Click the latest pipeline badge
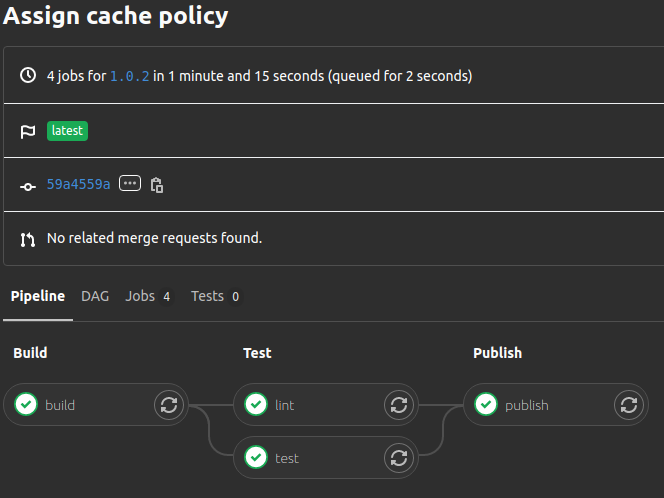The width and height of the screenshot is (664, 498). pyautogui.click(x=67, y=131)
